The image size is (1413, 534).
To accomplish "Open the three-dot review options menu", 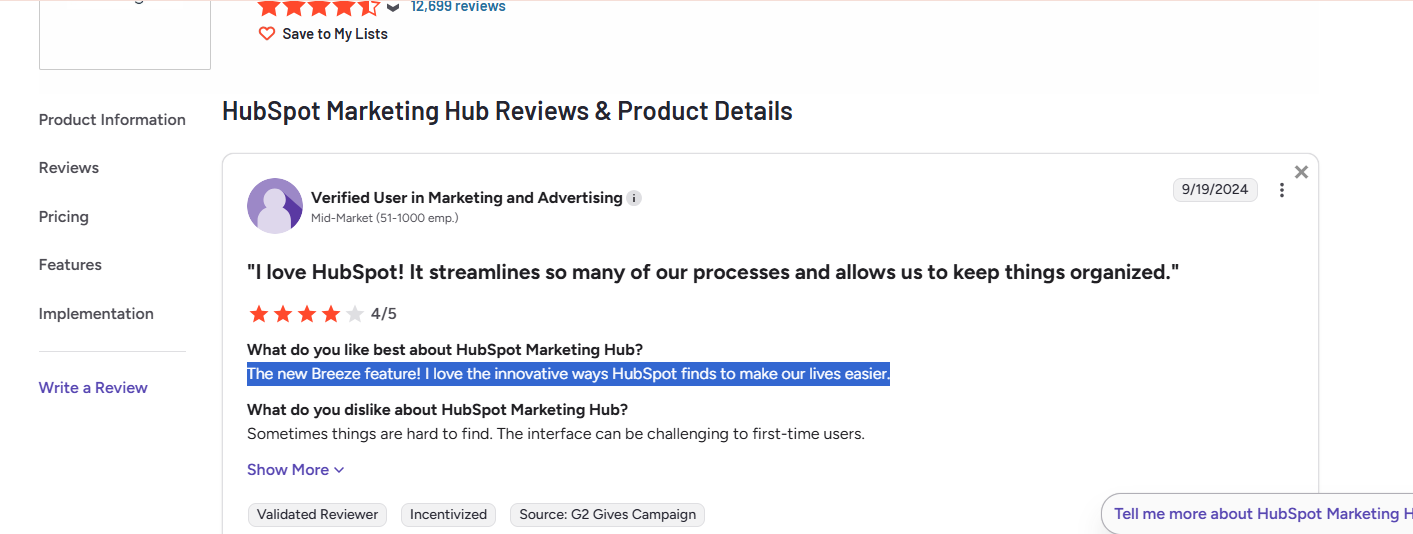I will point(1282,190).
